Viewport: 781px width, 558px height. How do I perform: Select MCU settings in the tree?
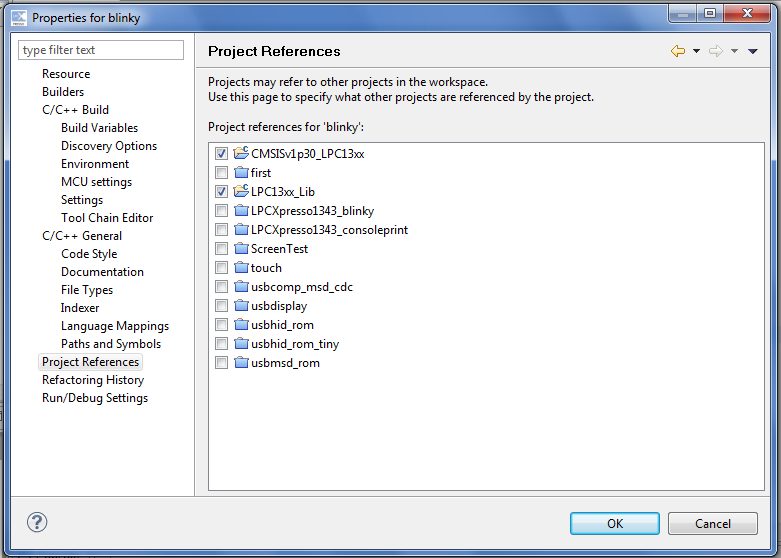coord(96,182)
